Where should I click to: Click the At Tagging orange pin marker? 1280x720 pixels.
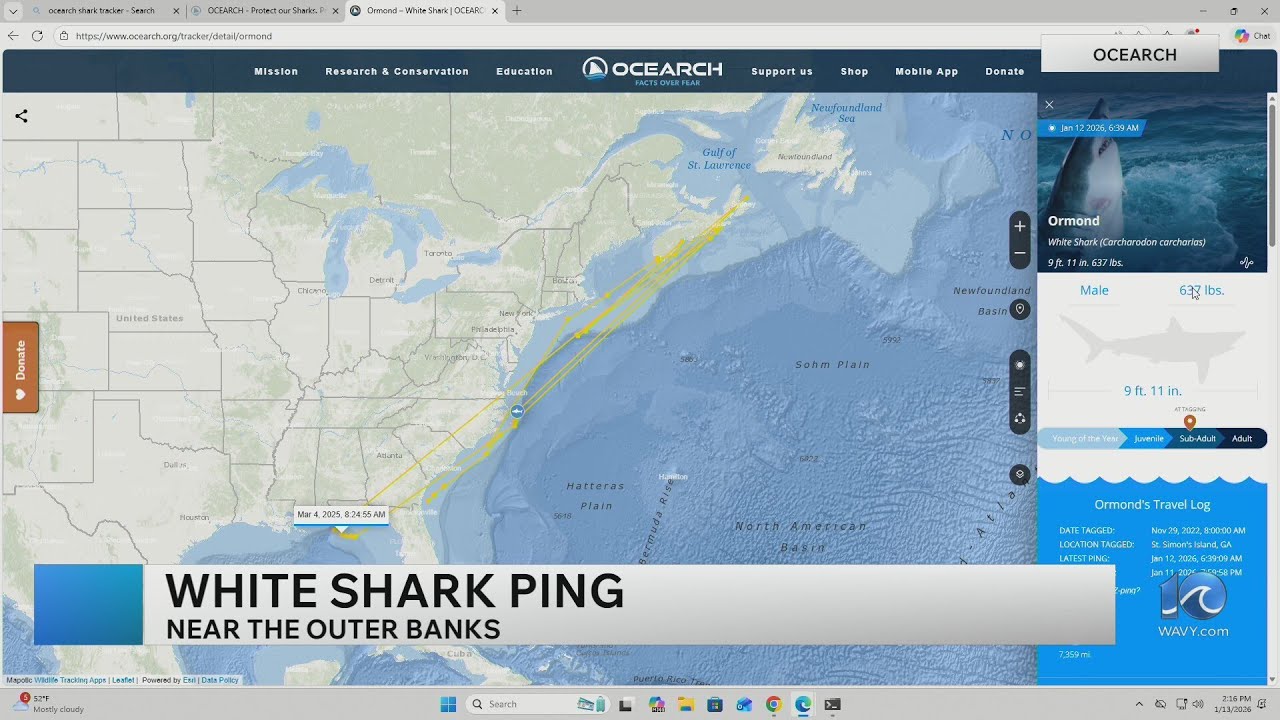(1189, 421)
